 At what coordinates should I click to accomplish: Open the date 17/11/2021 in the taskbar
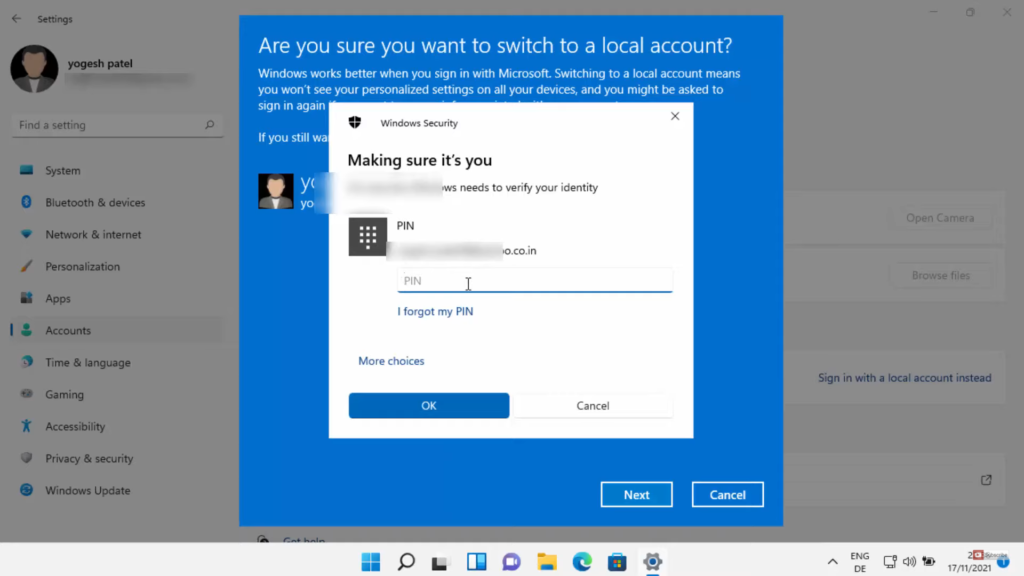point(969,568)
